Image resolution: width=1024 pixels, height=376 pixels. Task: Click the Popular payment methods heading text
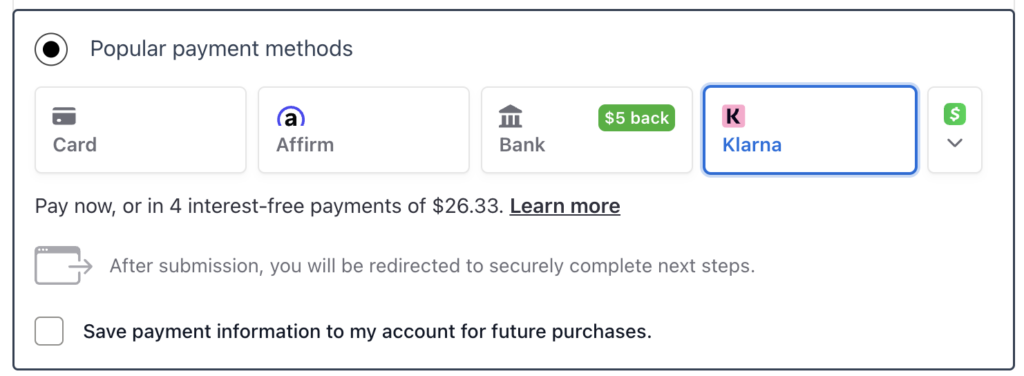[221, 49]
